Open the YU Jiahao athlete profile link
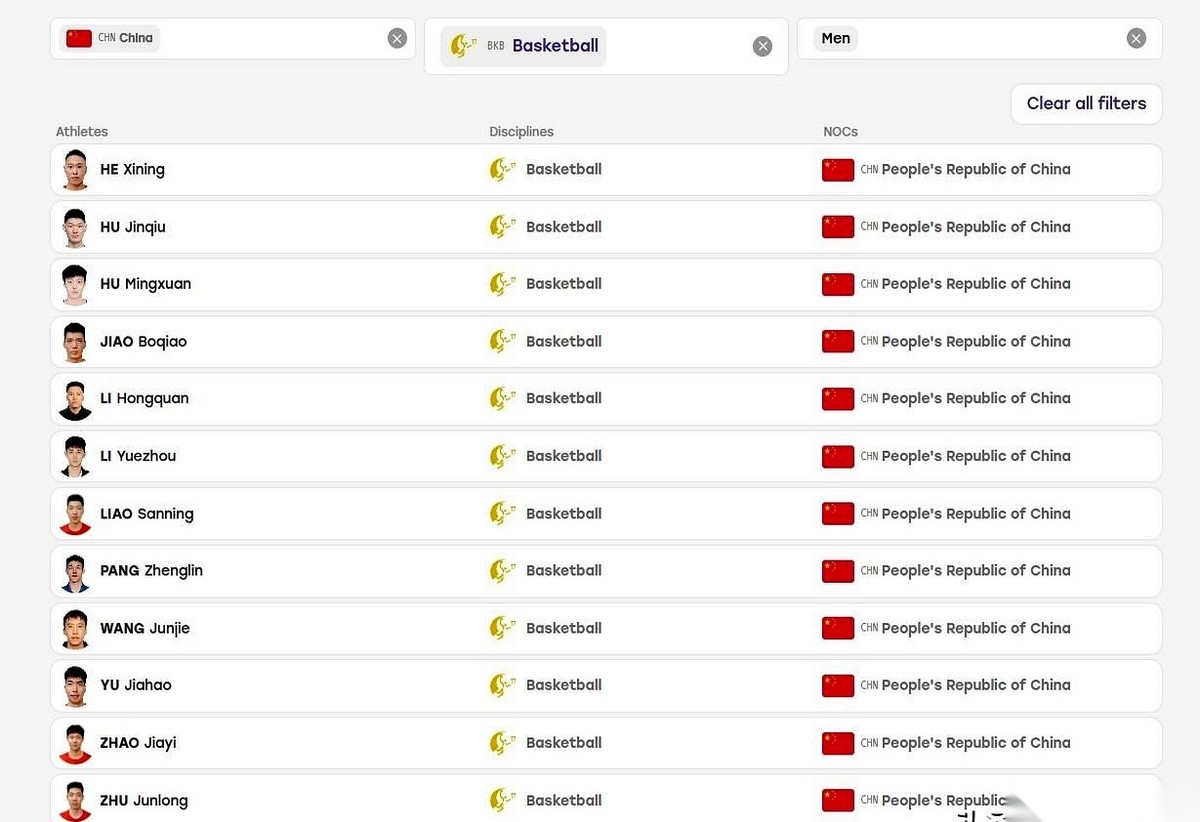The width and height of the screenshot is (1200, 822). tap(135, 685)
